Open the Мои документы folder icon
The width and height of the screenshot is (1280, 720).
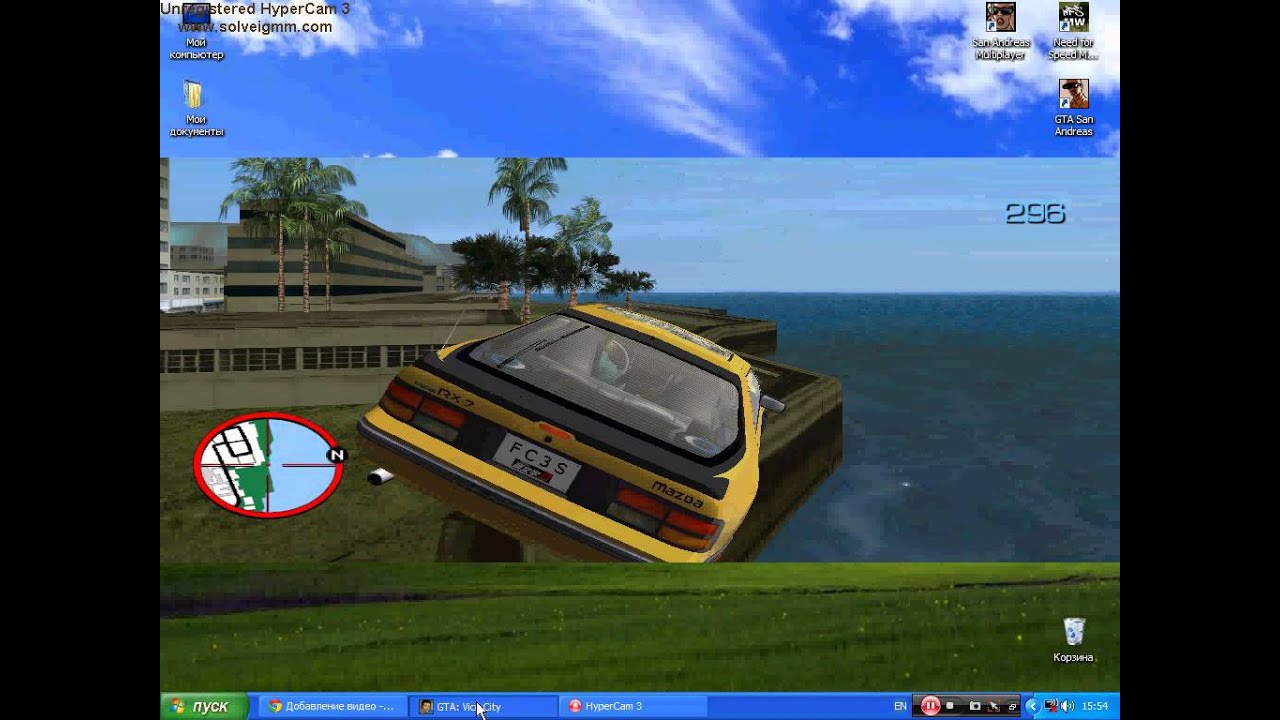(196, 110)
